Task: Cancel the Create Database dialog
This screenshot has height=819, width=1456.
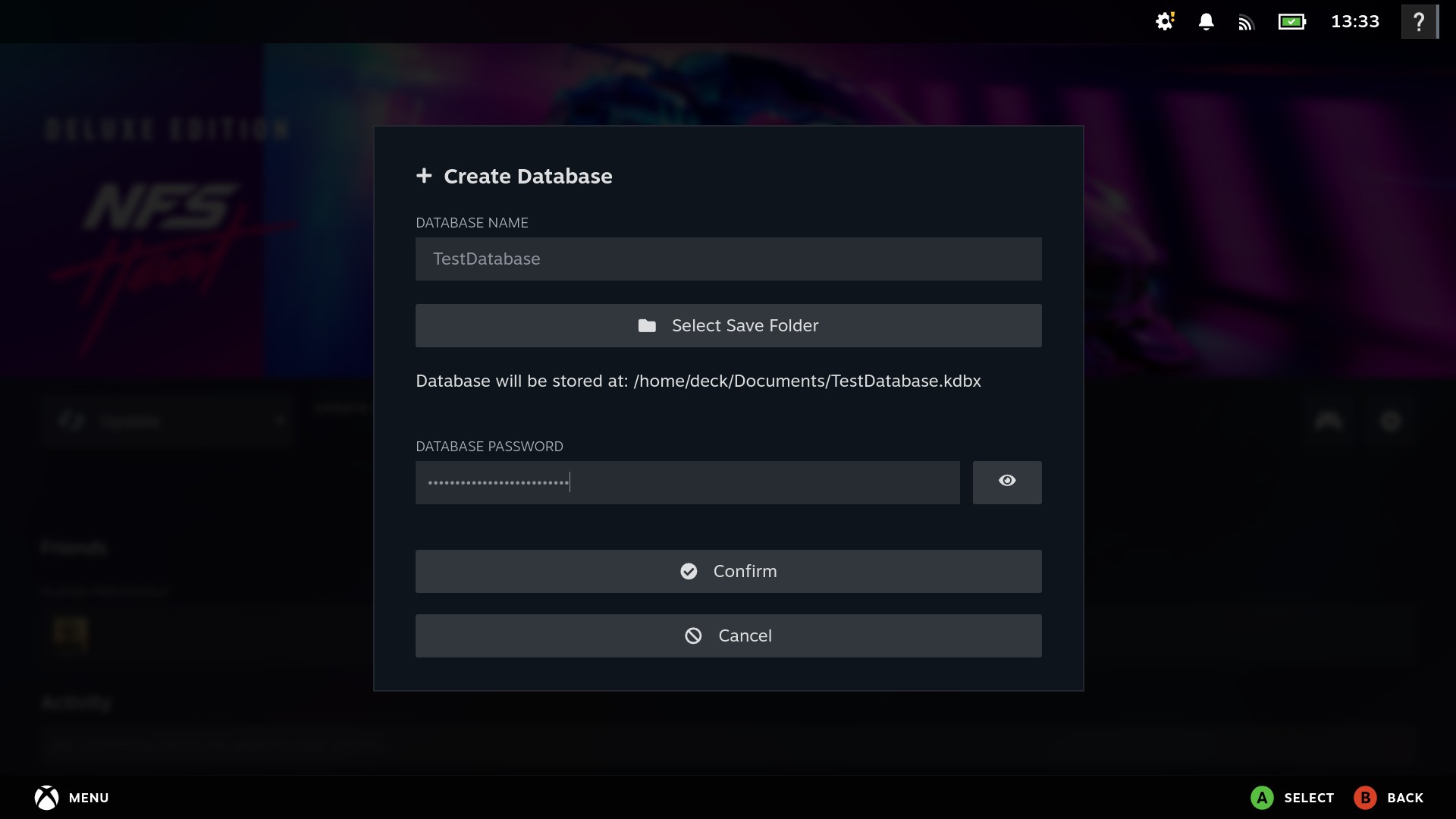Action: point(728,635)
